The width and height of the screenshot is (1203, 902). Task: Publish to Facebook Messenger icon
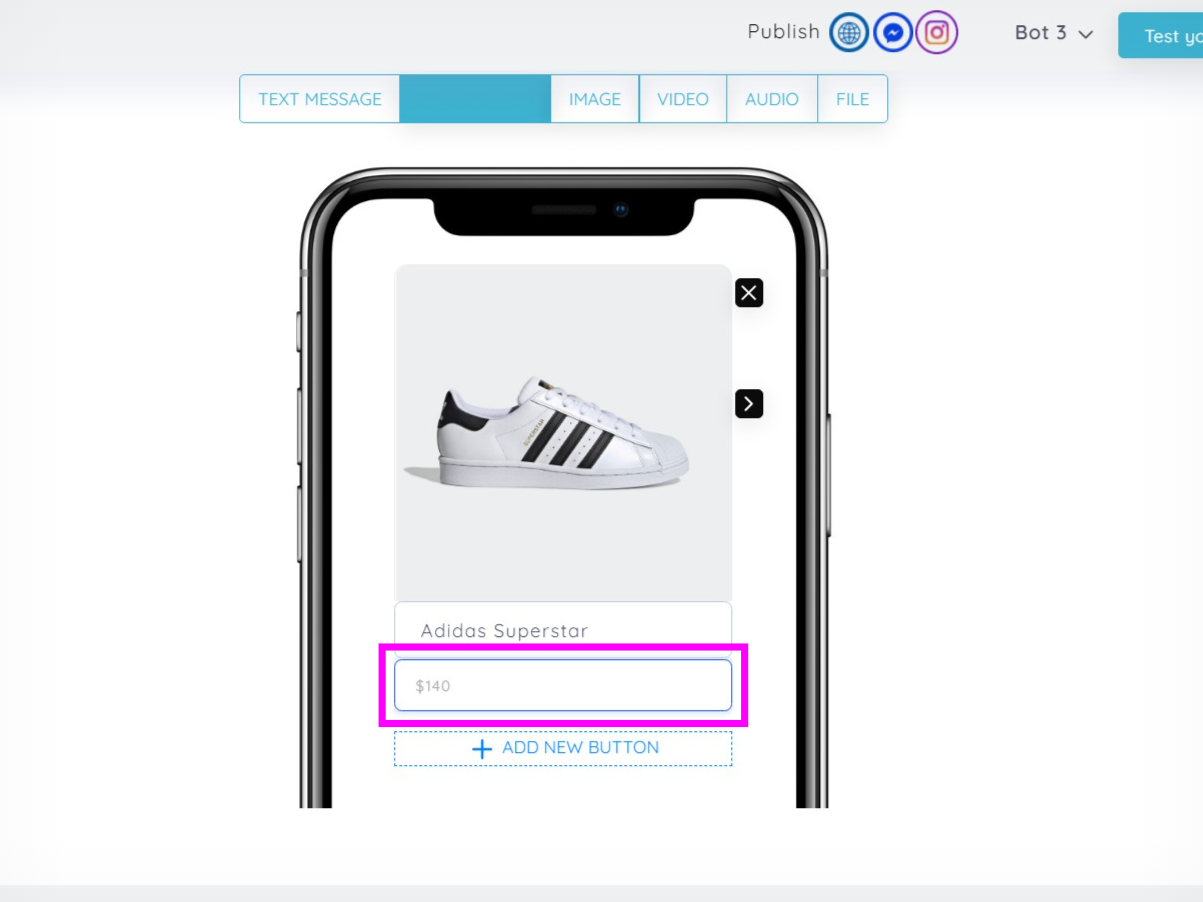(x=893, y=33)
